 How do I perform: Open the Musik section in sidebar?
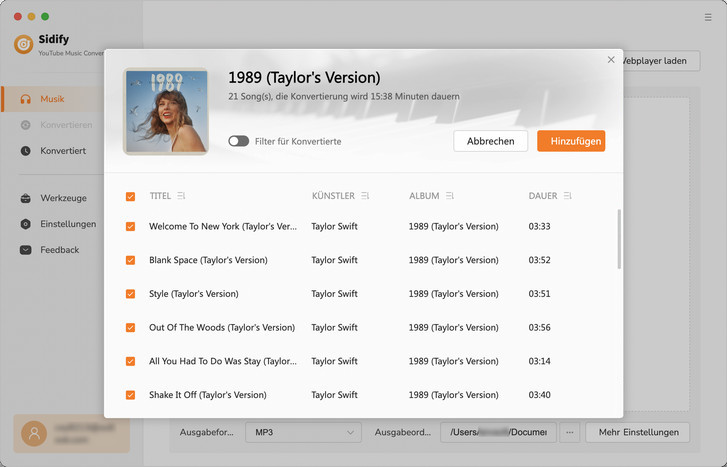click(x=53, y=99)
